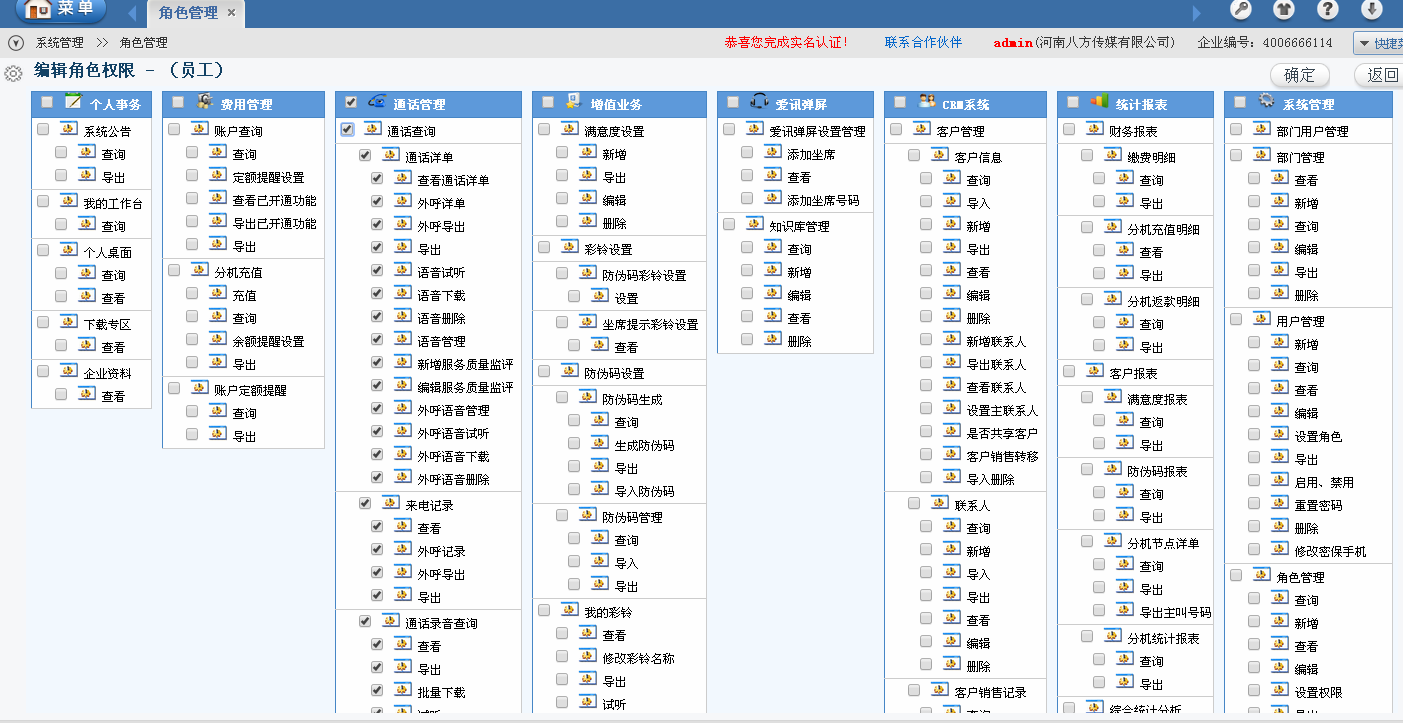Uncheck the 通话管理 header checkbox
The height and width of the screenshot is (723, 1403).
tap(351, 102)
